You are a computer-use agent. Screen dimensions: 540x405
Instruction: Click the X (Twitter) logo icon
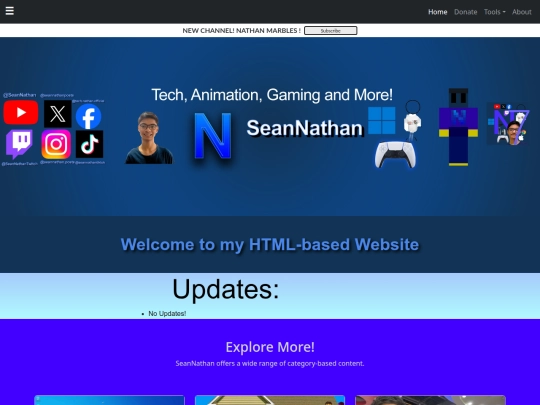pos(58,114)
